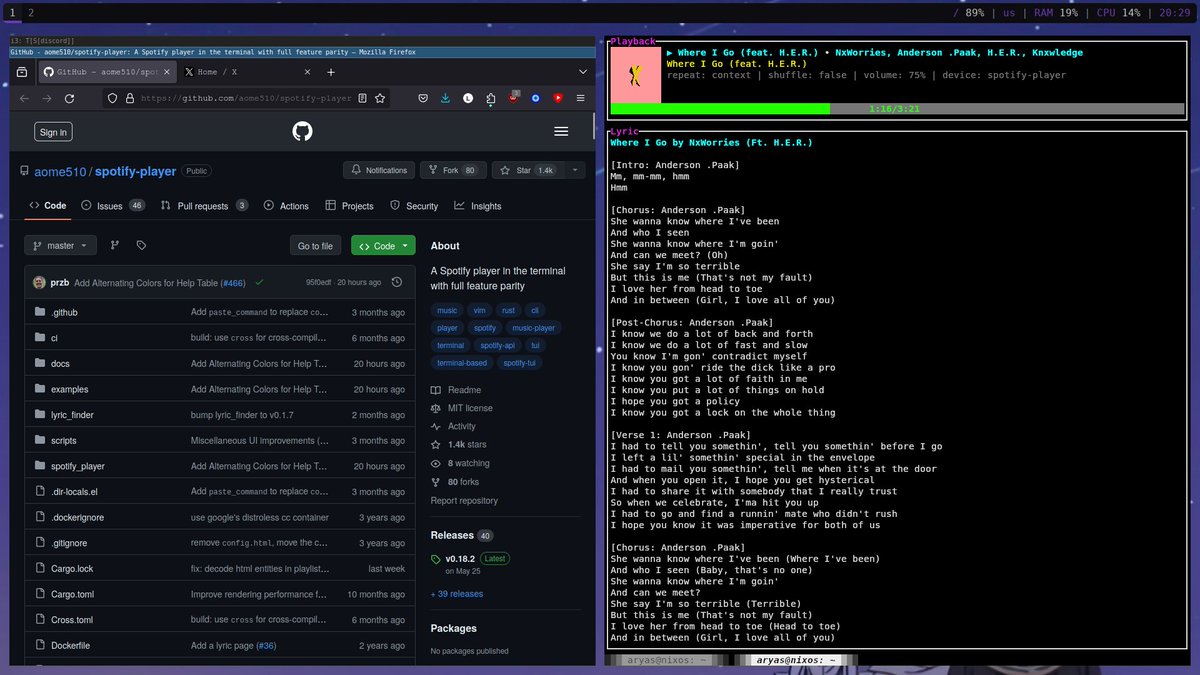The width and height of the screenshot is (1200, 675).
Task: Seek in spotify-player green progress bar
Action: pos(898,108)
